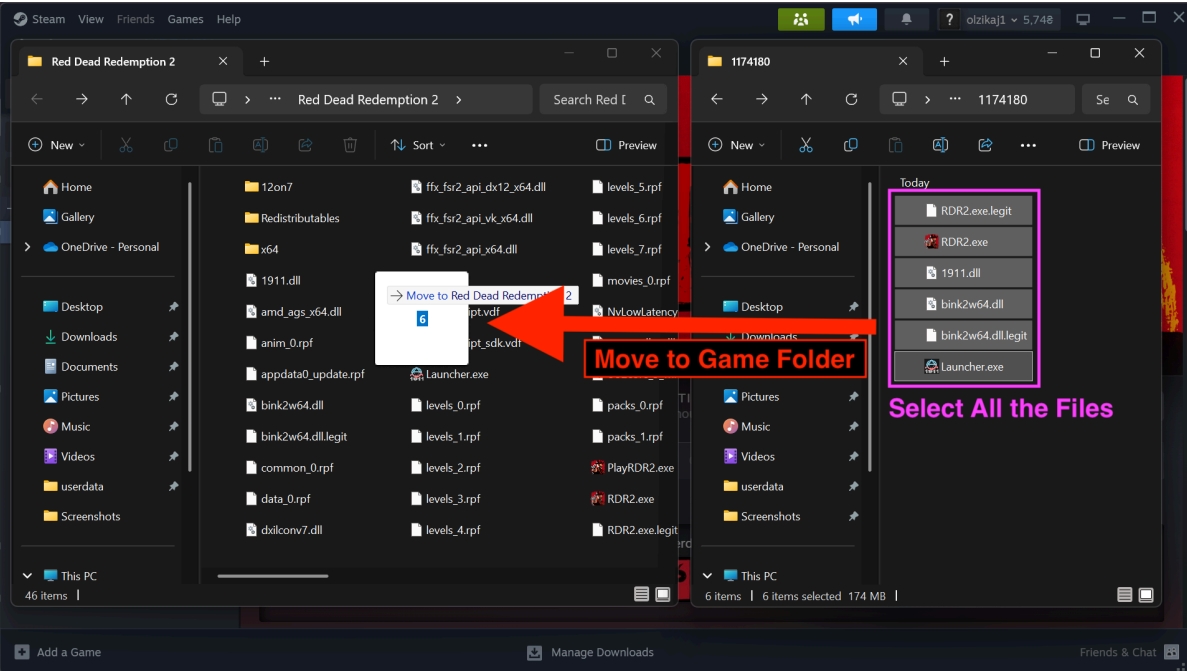The height and width of the screenshot is (671, 1187).
Task: Switch to details view in the 1174180 window
Action: point(1125,595)
